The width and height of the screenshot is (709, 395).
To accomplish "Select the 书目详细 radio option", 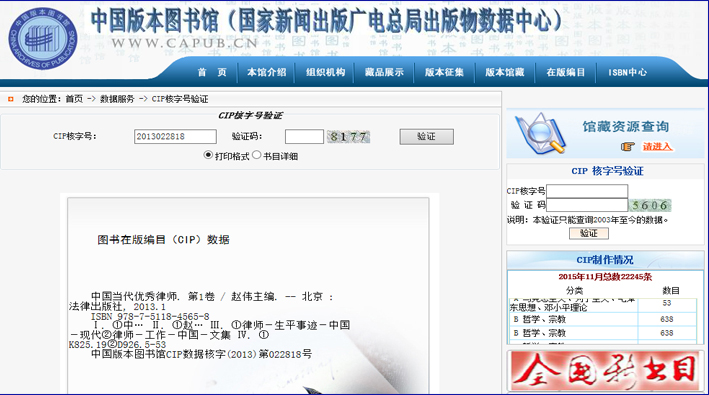I will point(256,155).
